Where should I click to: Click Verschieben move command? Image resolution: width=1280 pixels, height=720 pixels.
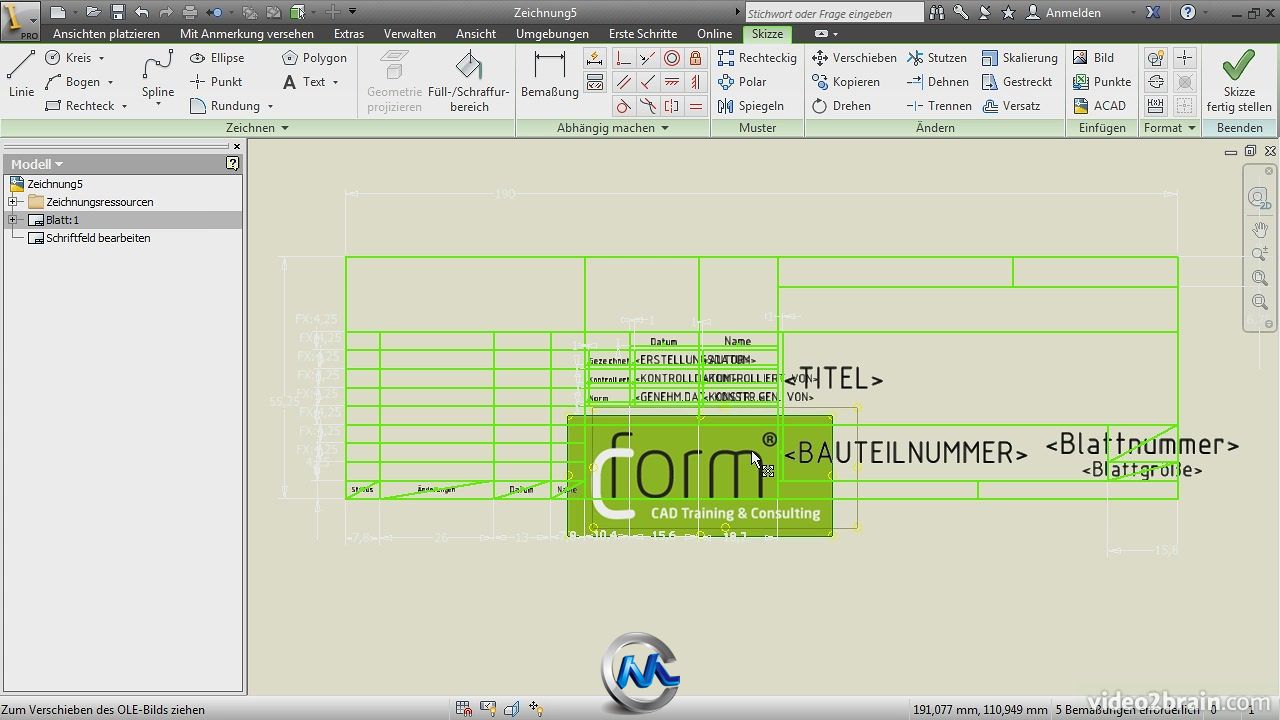coord(854,58)
